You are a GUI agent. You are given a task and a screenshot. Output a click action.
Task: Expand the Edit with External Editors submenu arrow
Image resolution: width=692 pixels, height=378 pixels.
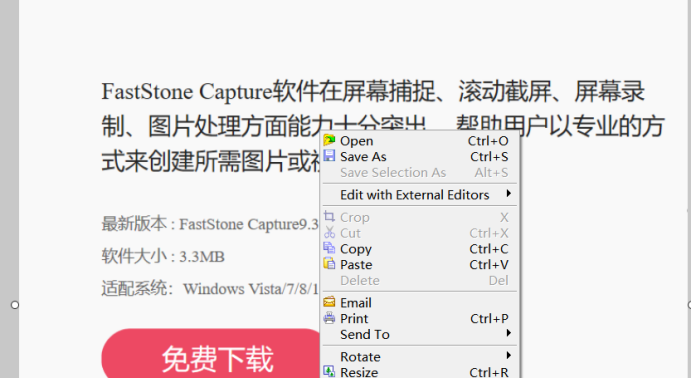click(509, 194)
